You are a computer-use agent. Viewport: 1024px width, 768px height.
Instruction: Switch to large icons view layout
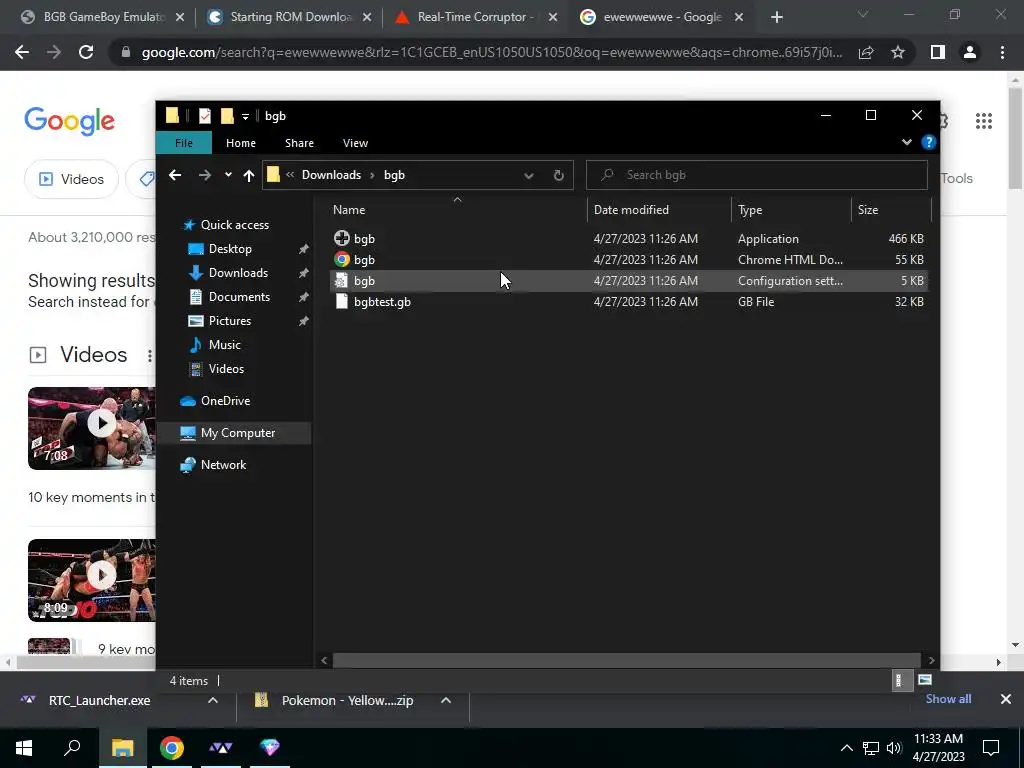(x=924, y=680)
